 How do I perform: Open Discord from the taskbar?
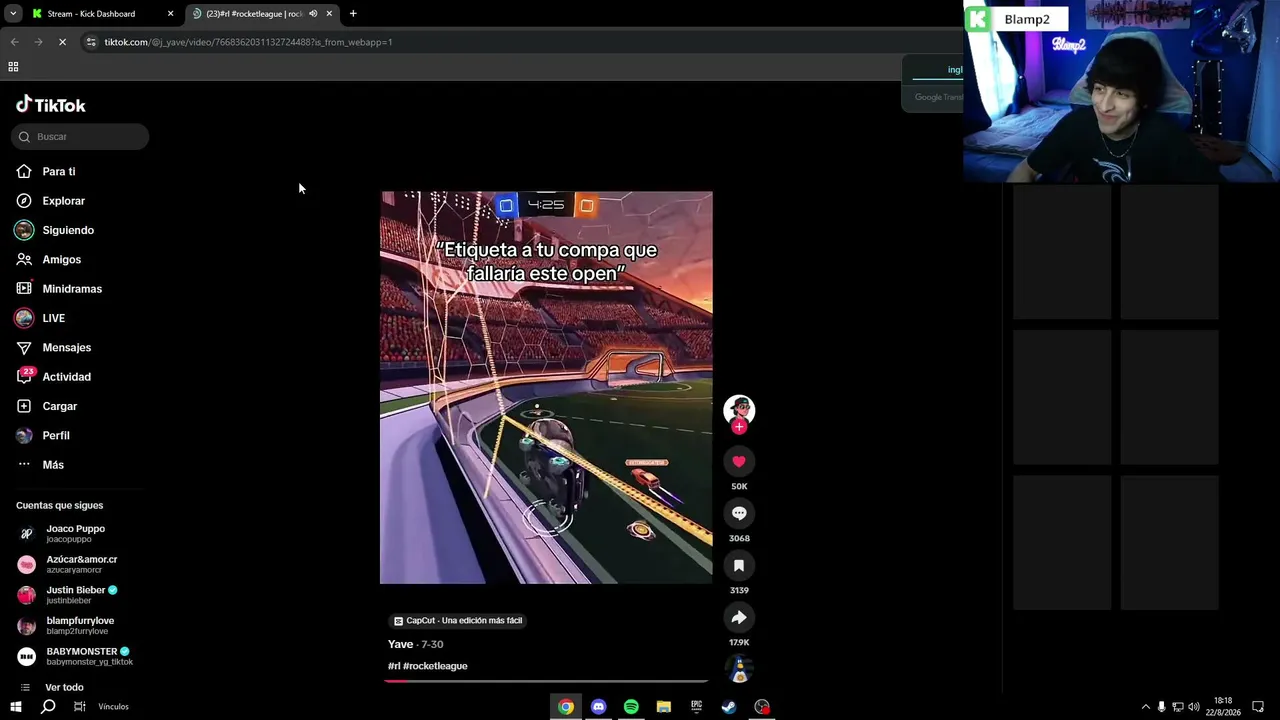pos(598,707)
